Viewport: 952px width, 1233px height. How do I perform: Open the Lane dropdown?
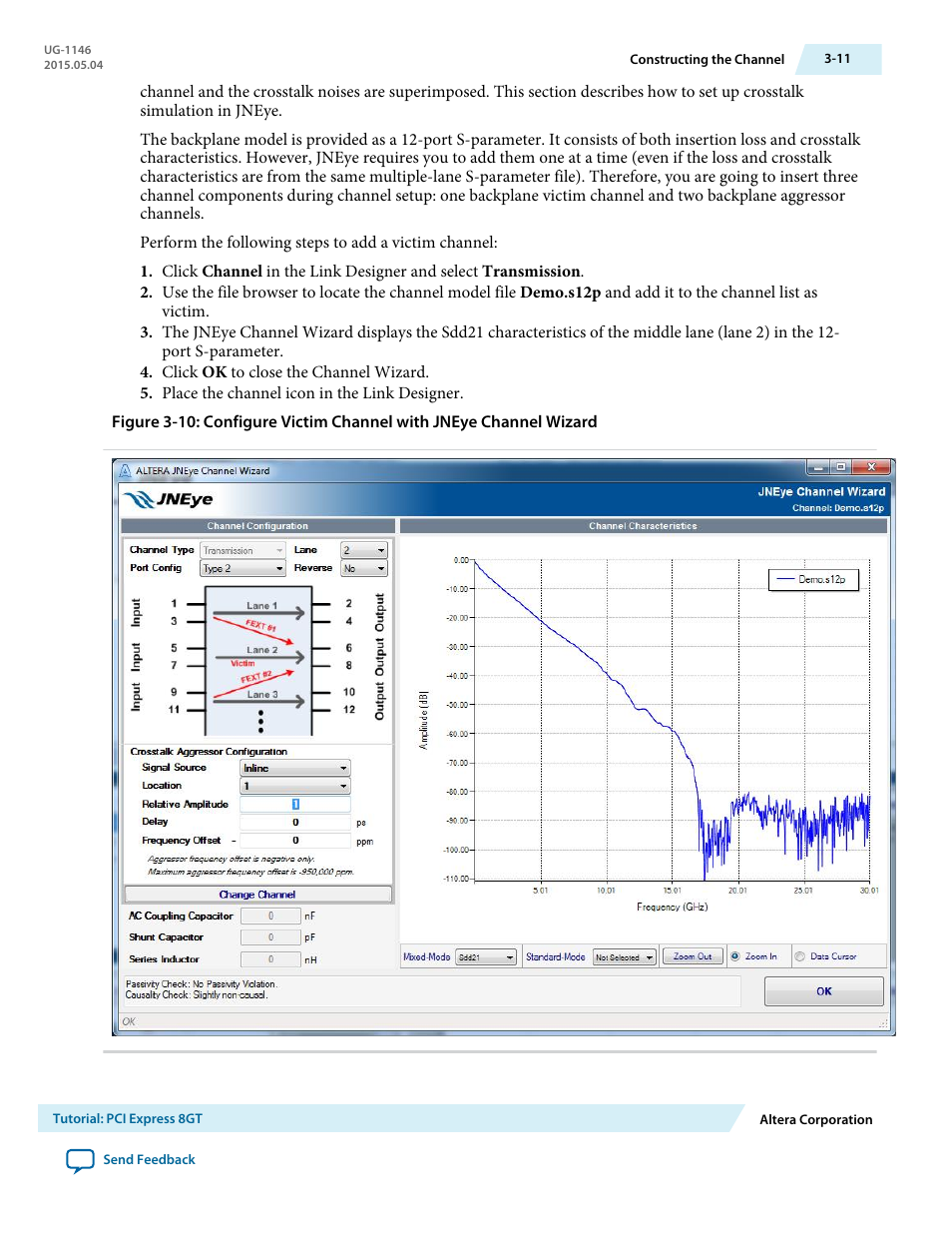pyautogui.click(x=364, y=550)
